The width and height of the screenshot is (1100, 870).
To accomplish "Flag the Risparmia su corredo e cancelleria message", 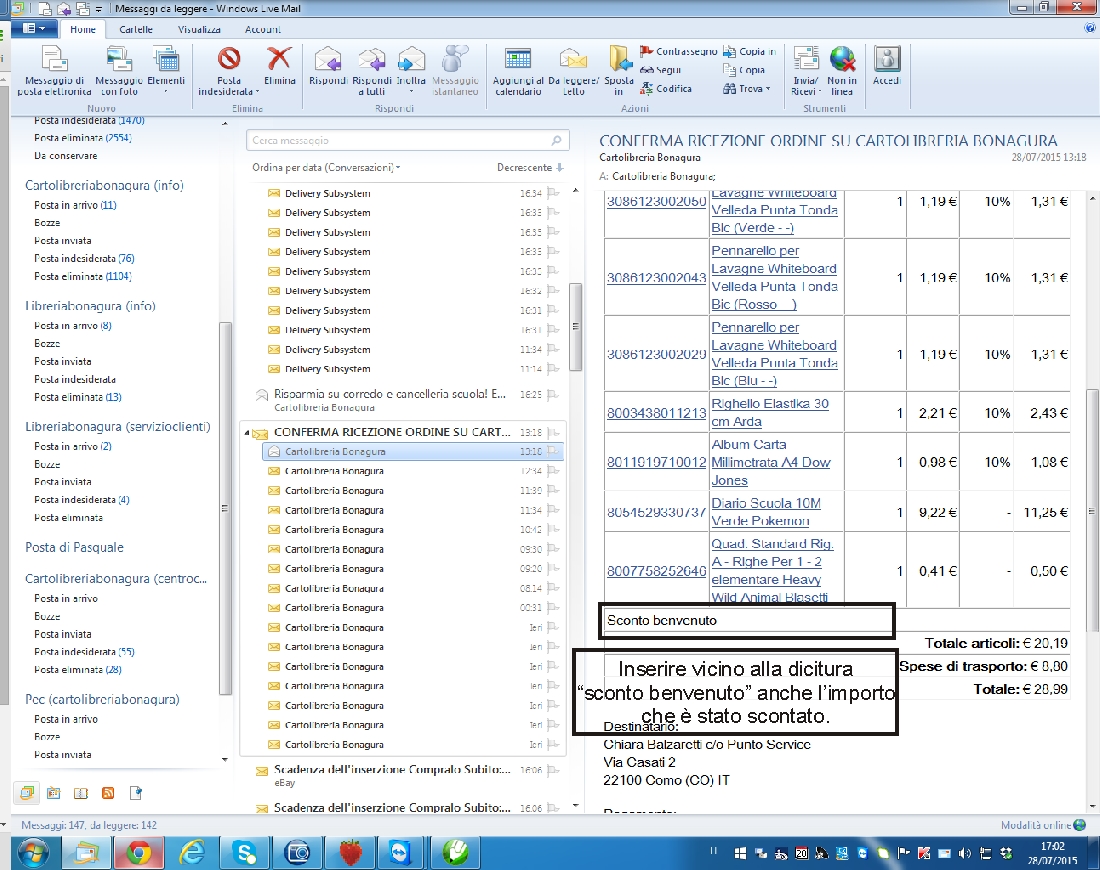I will 553,394.
